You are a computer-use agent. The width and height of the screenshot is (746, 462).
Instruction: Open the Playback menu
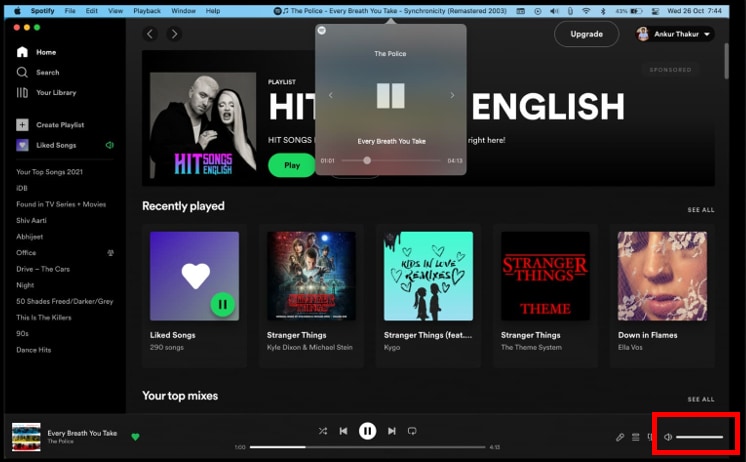coord(147,10)
